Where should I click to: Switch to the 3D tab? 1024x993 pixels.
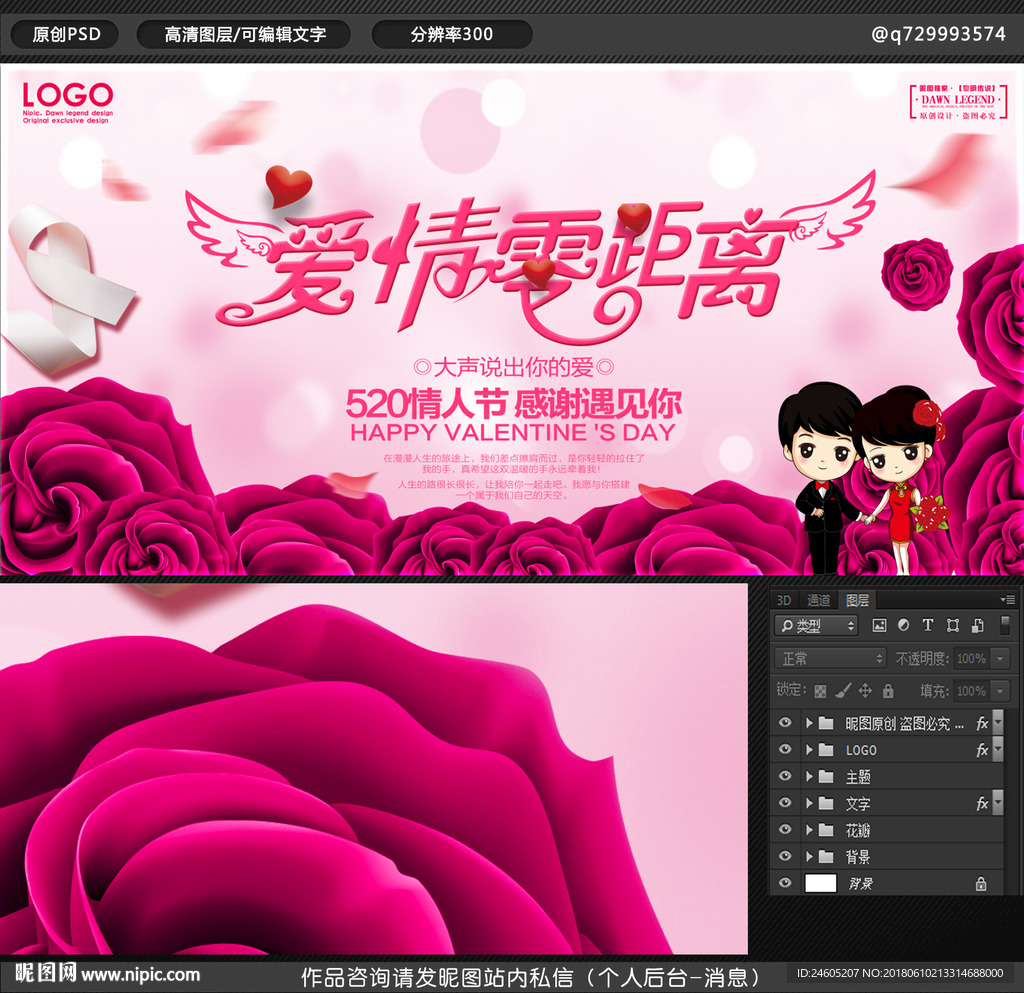[784, 600]
